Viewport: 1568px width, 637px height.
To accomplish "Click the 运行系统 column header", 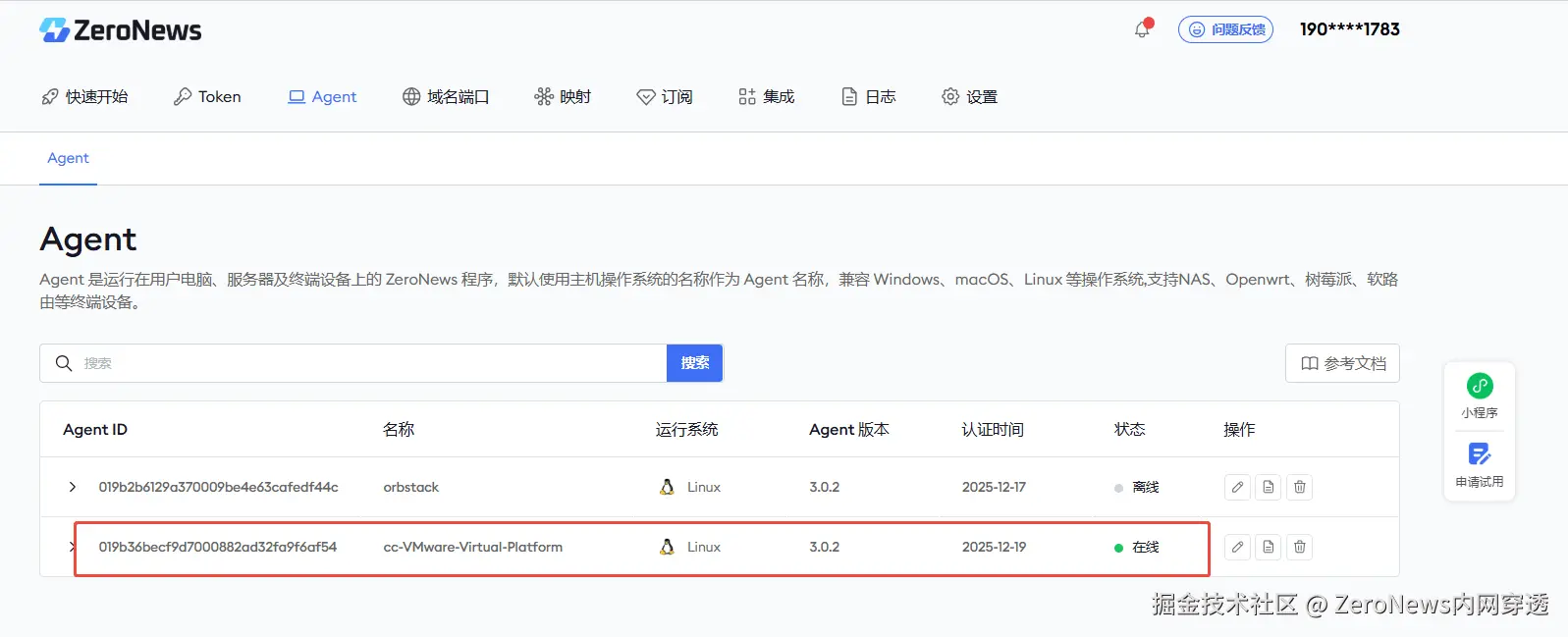I will coord(687,429).
